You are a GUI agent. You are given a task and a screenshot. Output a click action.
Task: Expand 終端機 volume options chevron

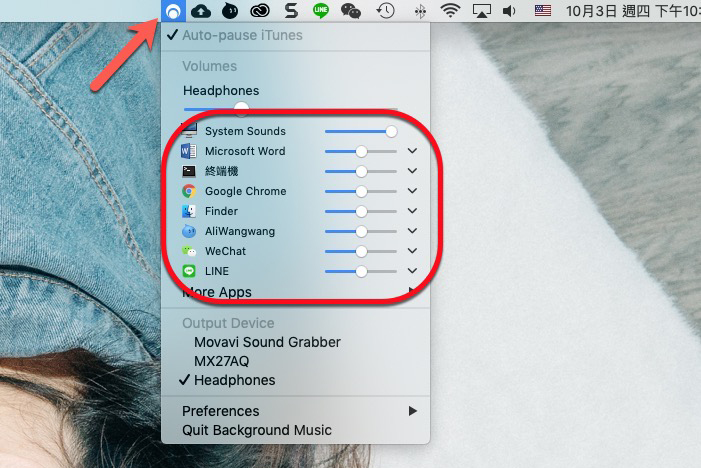point(412,171)
